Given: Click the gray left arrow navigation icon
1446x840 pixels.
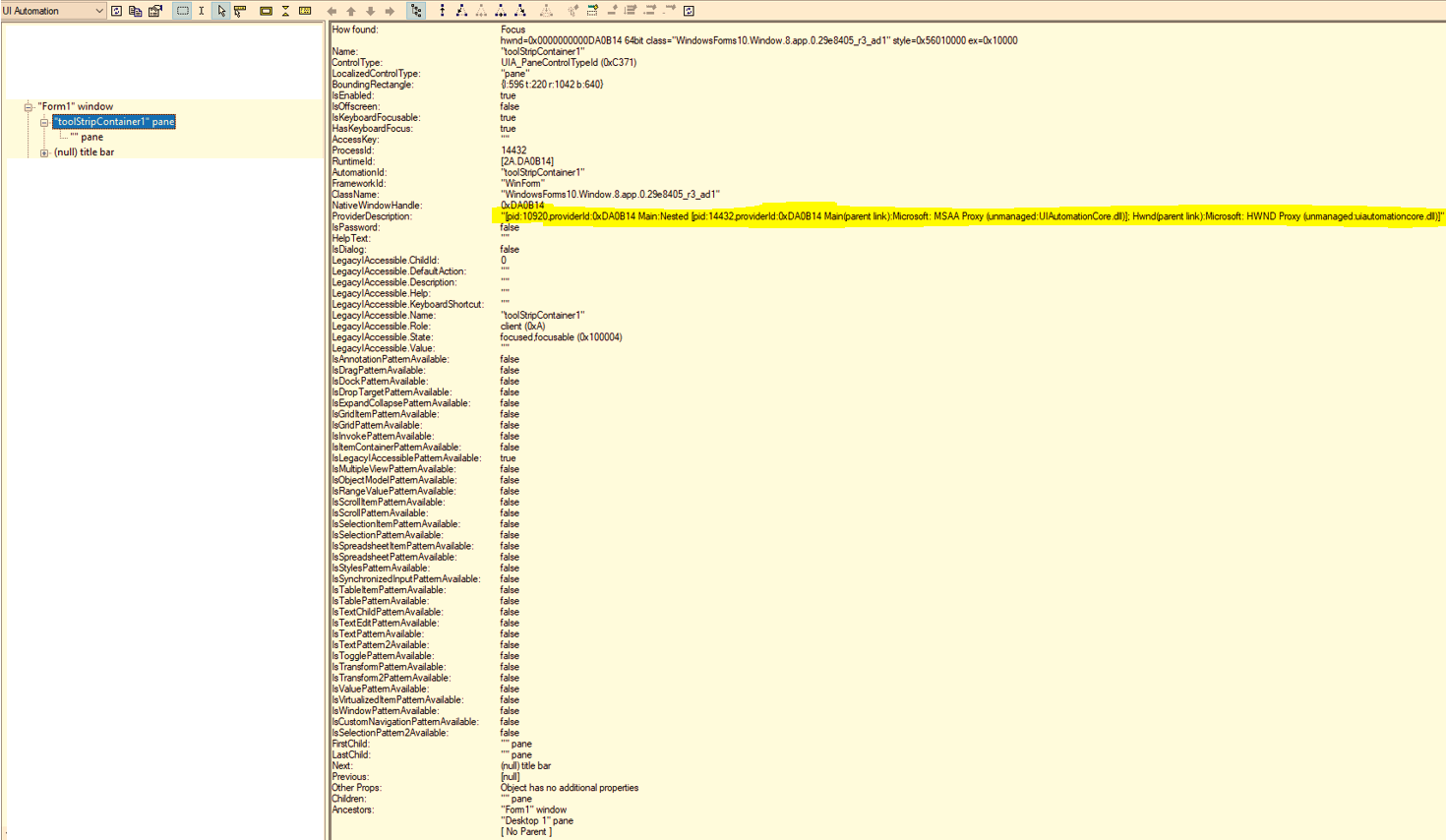Looking at the screenshot, I should click(x=331, y=11).
